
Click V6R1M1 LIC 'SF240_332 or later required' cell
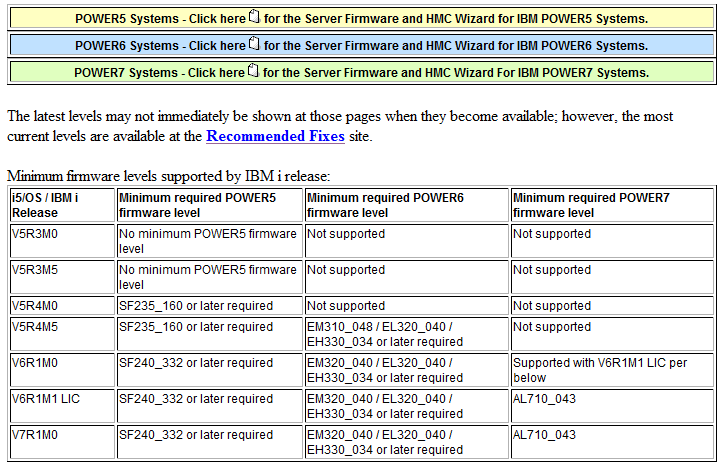210,406
